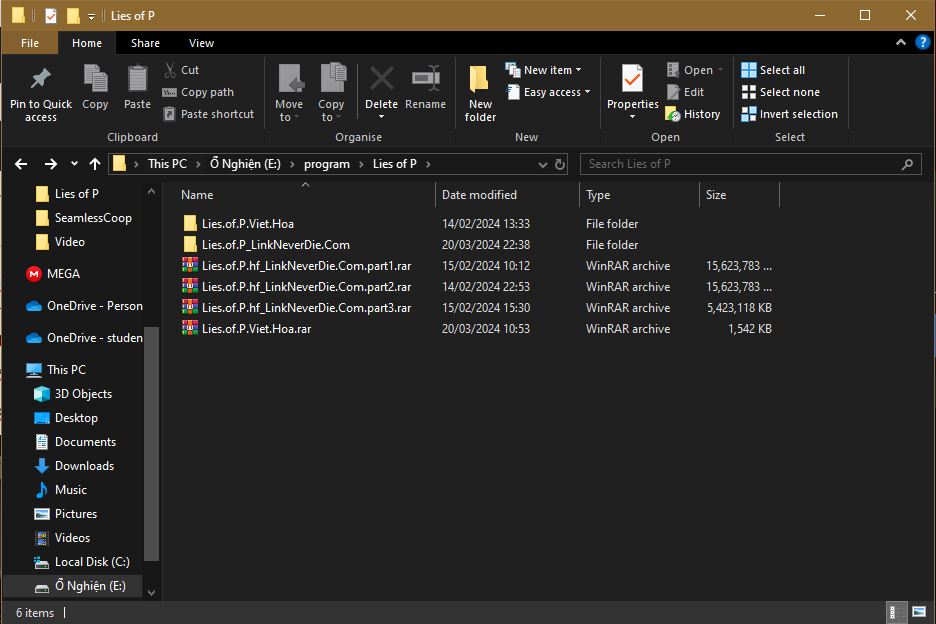Open the File menu tab
The height and width of the screenshot is (624, 936).
tap(30, 43)
